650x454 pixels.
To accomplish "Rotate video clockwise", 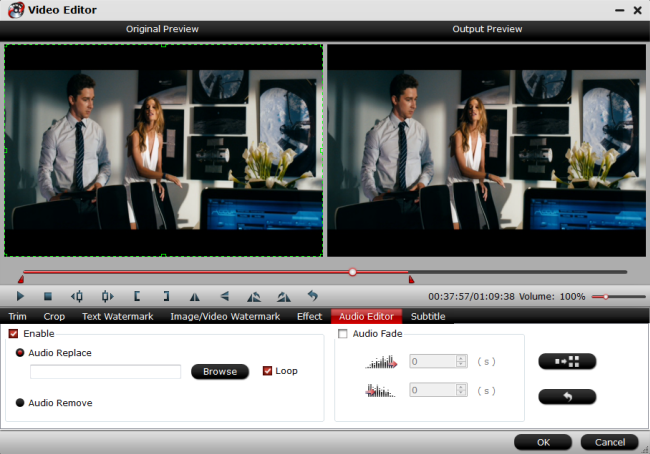I will click(x=284, y=296).
